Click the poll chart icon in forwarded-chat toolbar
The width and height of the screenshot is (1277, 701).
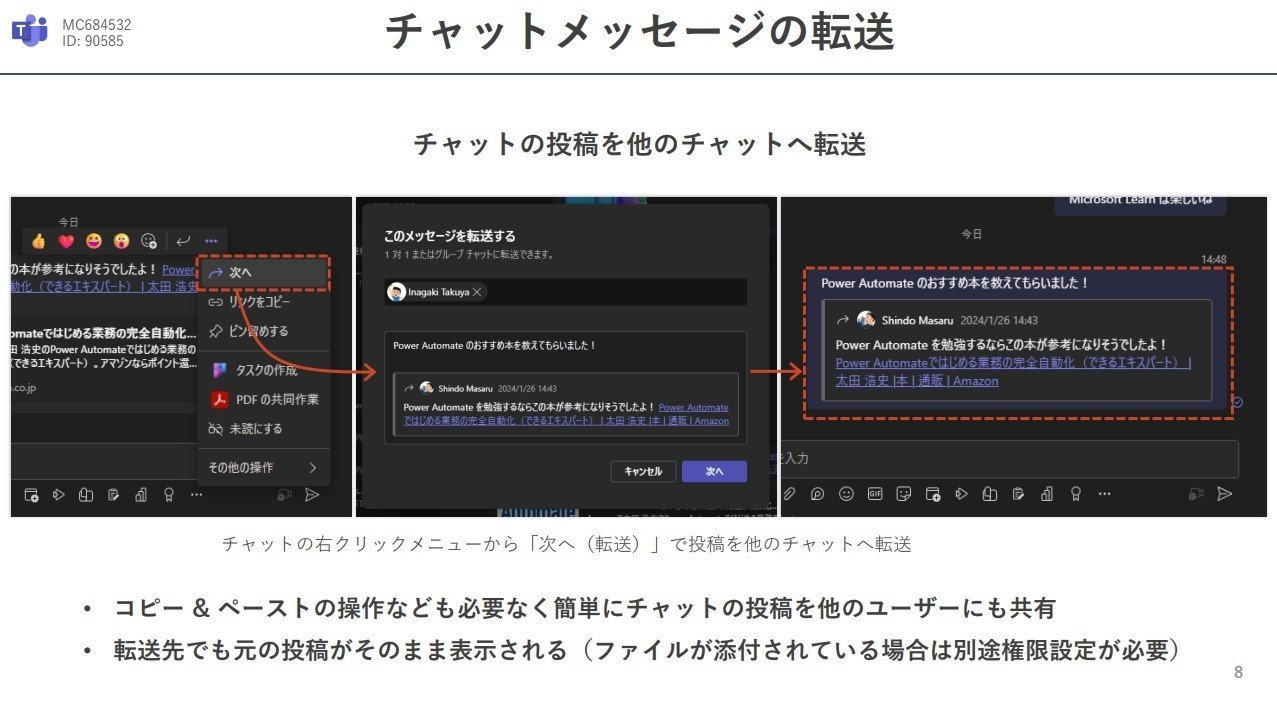point(1046,494)
